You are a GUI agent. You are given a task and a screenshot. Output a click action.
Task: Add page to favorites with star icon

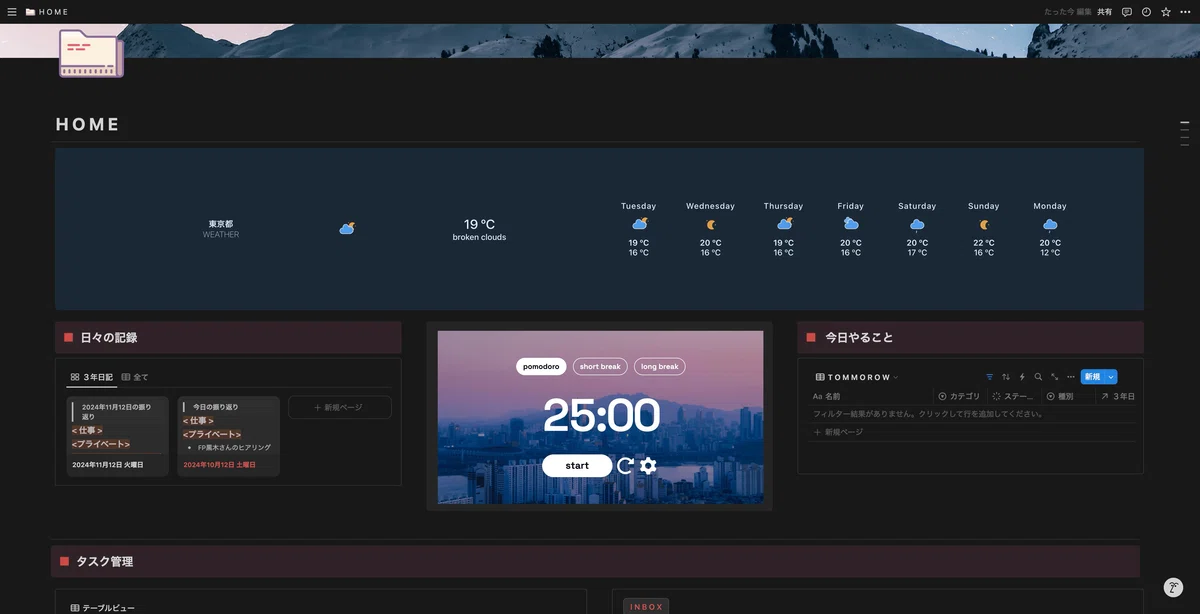pyautogui.click(x=1165, y=12)
